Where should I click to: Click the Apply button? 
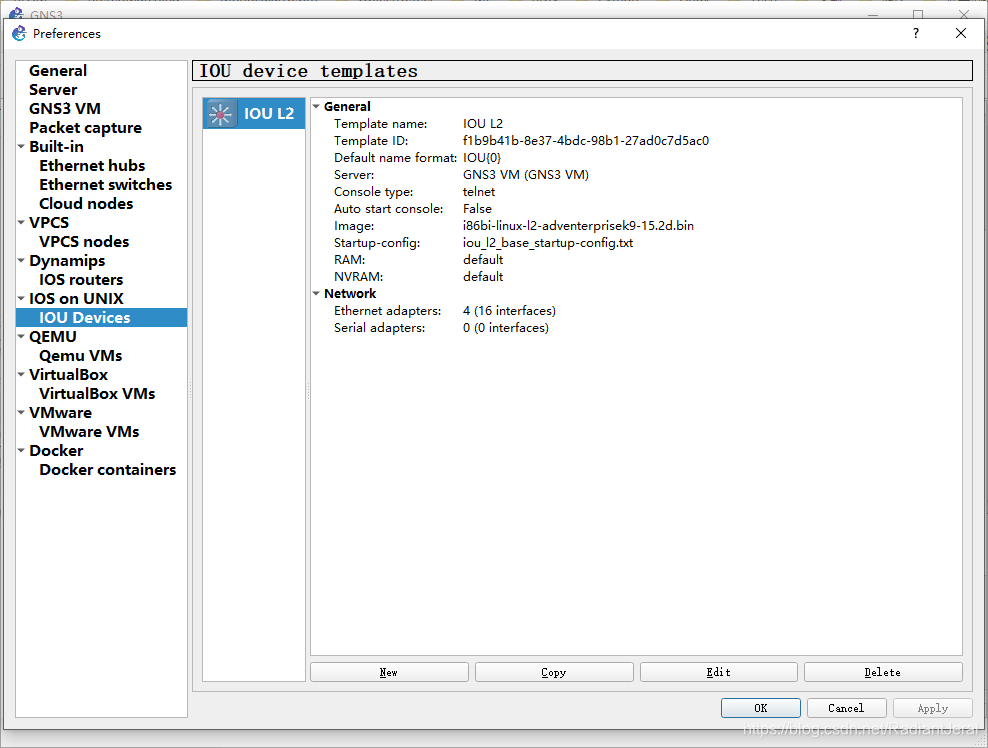pos(933,708)
